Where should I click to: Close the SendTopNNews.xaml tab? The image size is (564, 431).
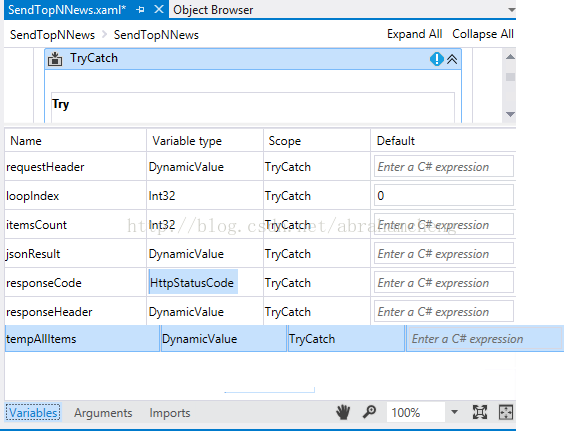pyautogui.click(x=159, y=10)
